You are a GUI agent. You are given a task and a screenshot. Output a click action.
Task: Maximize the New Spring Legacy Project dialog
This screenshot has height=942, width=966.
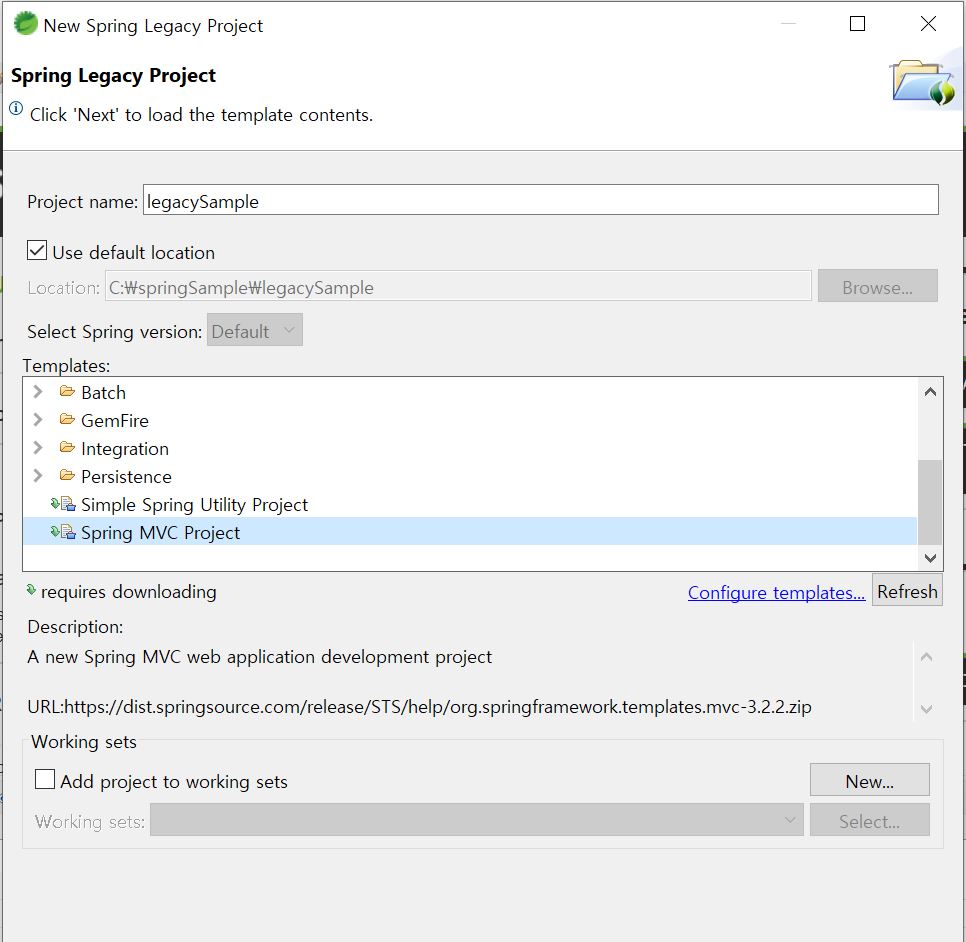coord(857,24)
